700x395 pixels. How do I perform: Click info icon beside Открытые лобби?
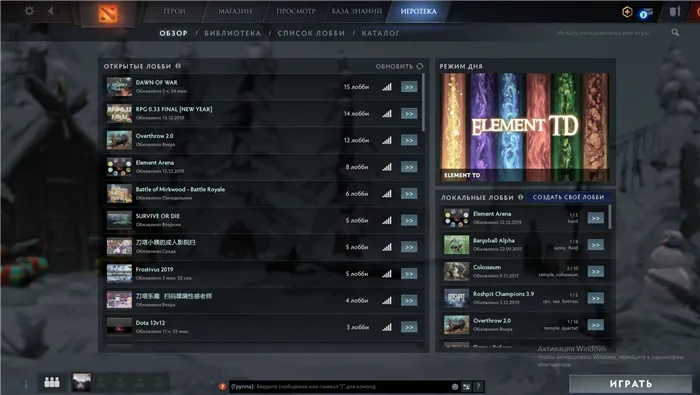pyautogui.click(x=178, y=66)
